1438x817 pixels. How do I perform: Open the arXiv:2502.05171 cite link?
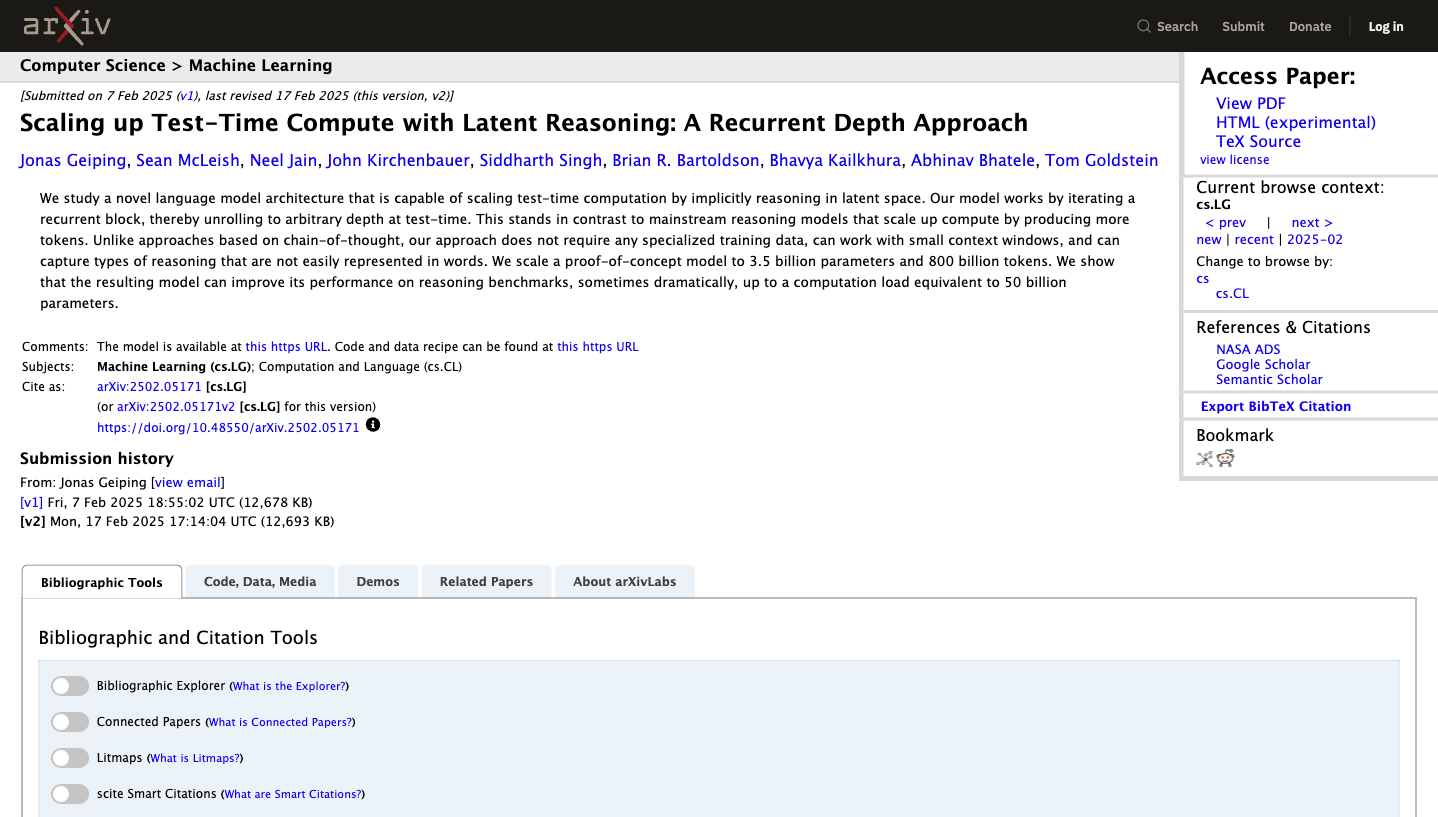pos(149,386)
